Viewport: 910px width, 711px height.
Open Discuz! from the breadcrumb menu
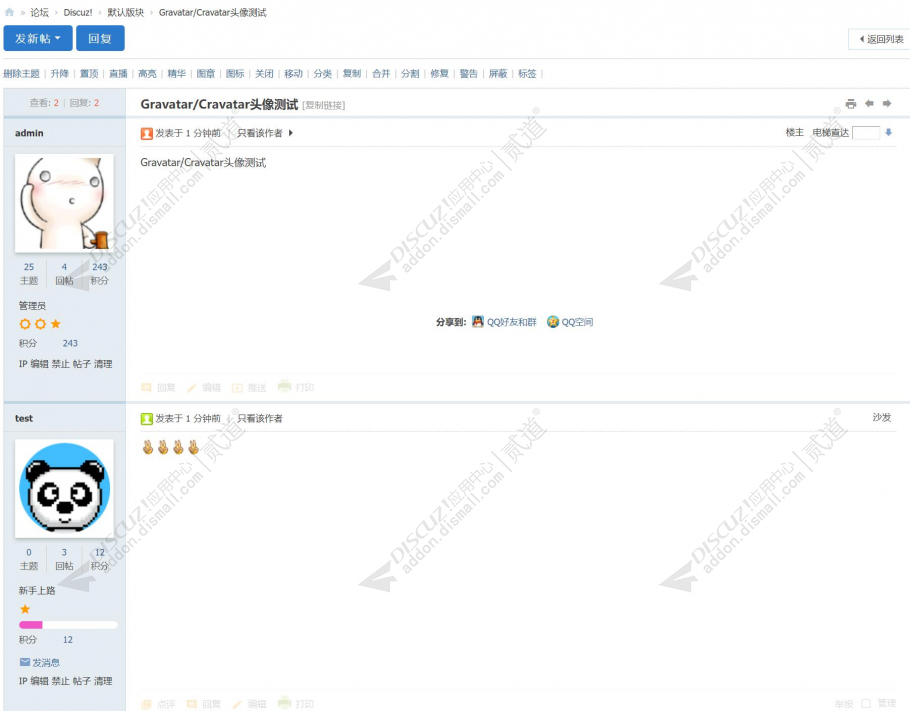pos(78,12)
